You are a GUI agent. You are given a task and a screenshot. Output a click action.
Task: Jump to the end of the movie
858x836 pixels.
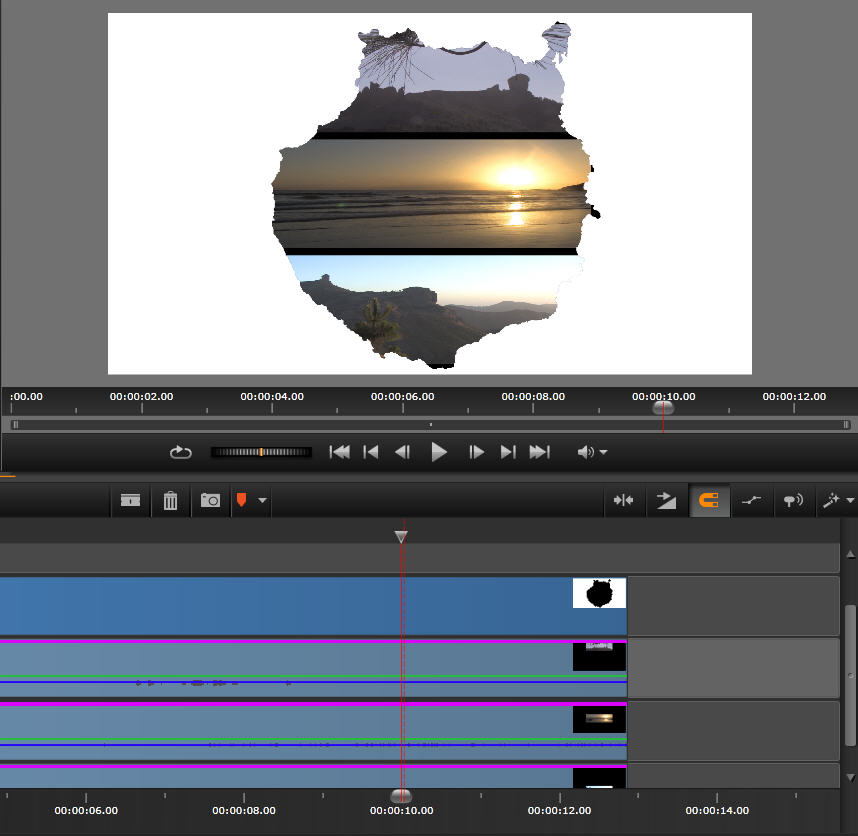[x=540, y=452]
